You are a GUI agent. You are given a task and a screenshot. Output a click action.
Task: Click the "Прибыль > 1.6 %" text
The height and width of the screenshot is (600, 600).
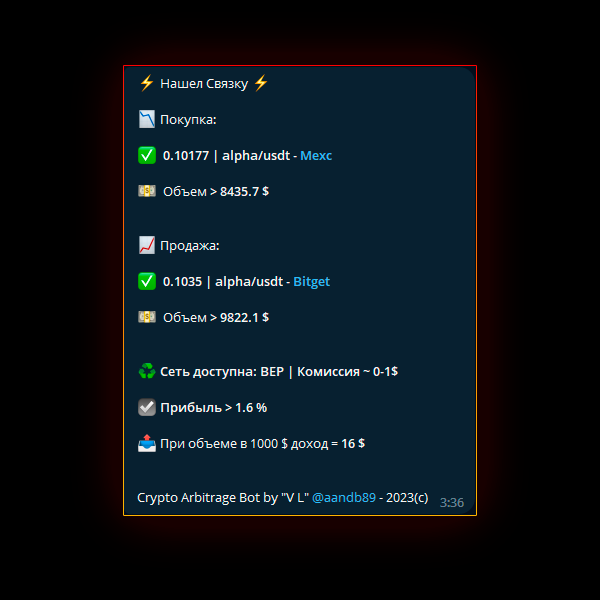[214, 408]
